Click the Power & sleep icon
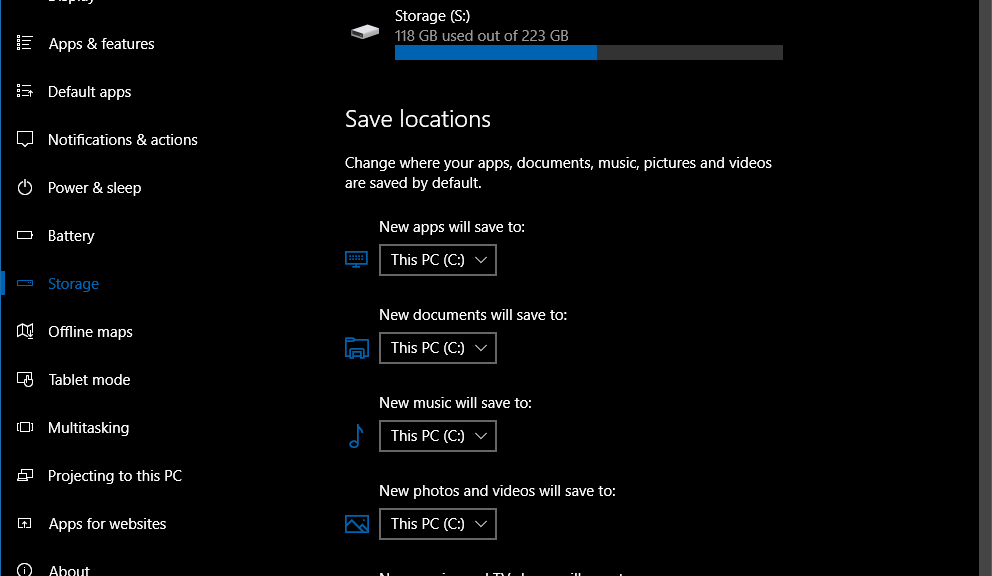Image resolution: width=992 pixels, height=576 pixels. (25, 187)
